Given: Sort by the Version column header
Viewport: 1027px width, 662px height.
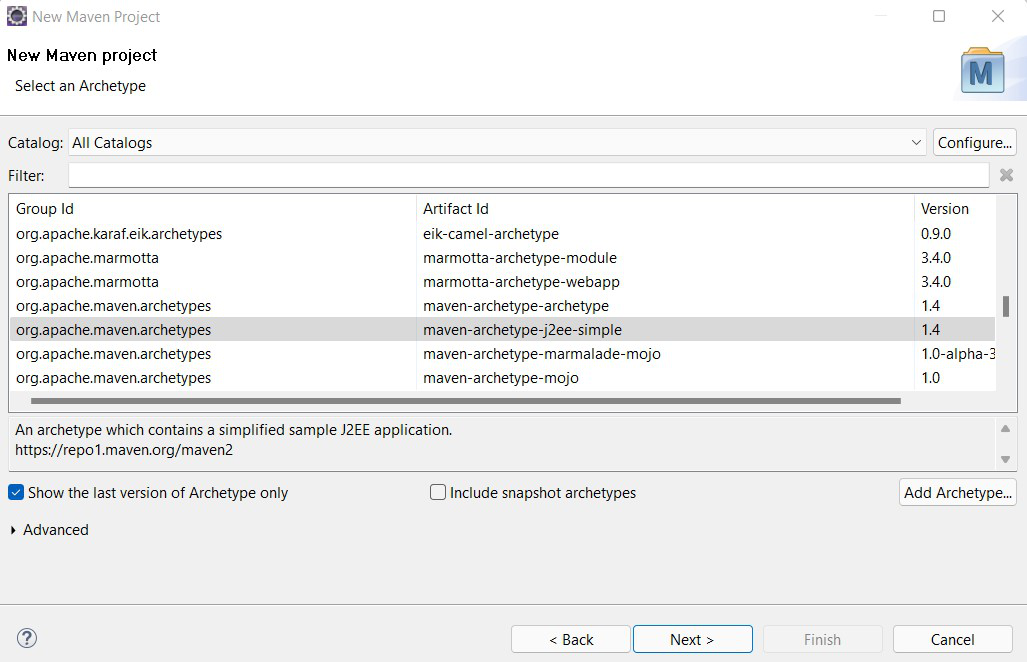Looking at the screenshot, I should (954, 208).
